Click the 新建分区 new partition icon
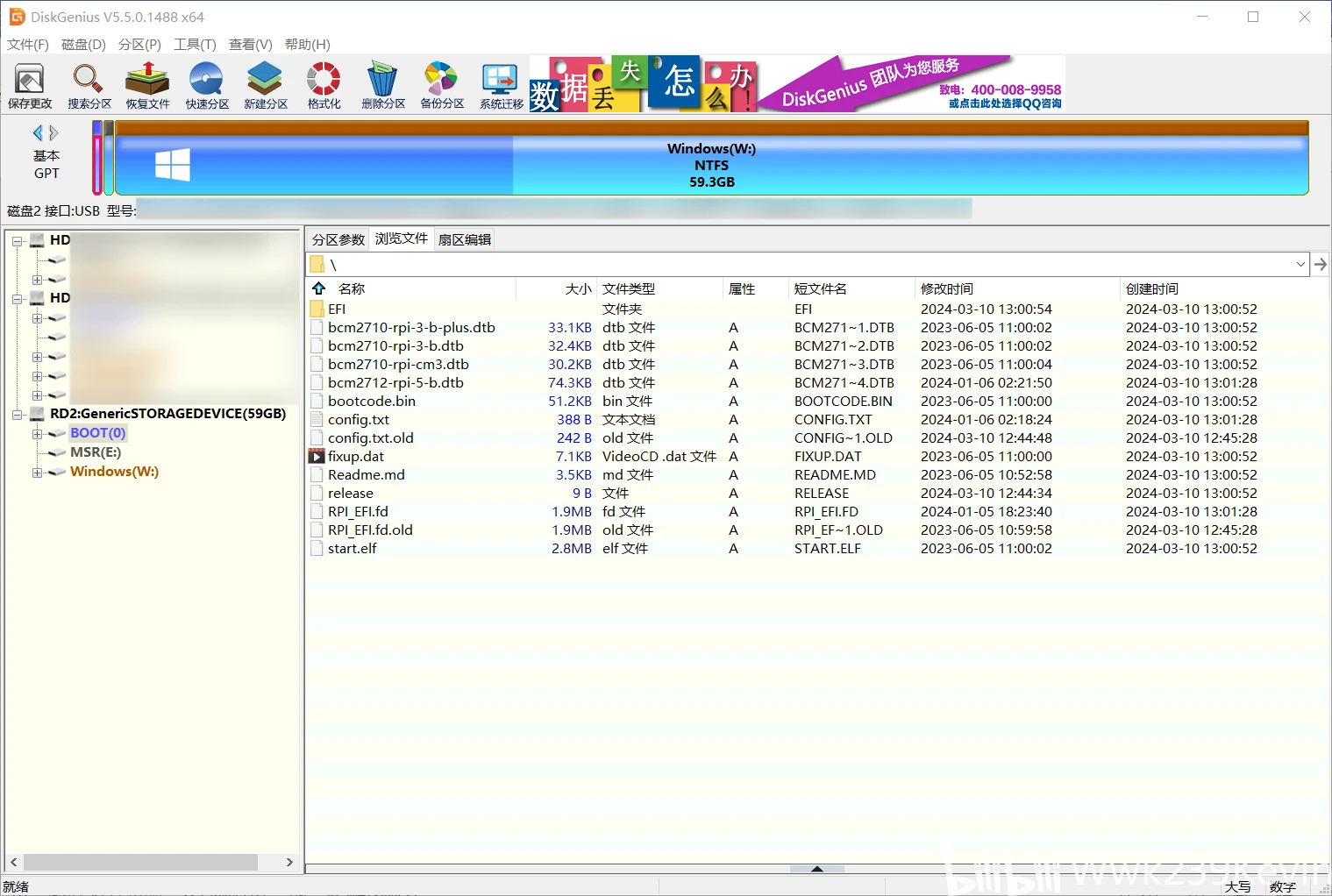1332x896 pixels. point(266,86)
